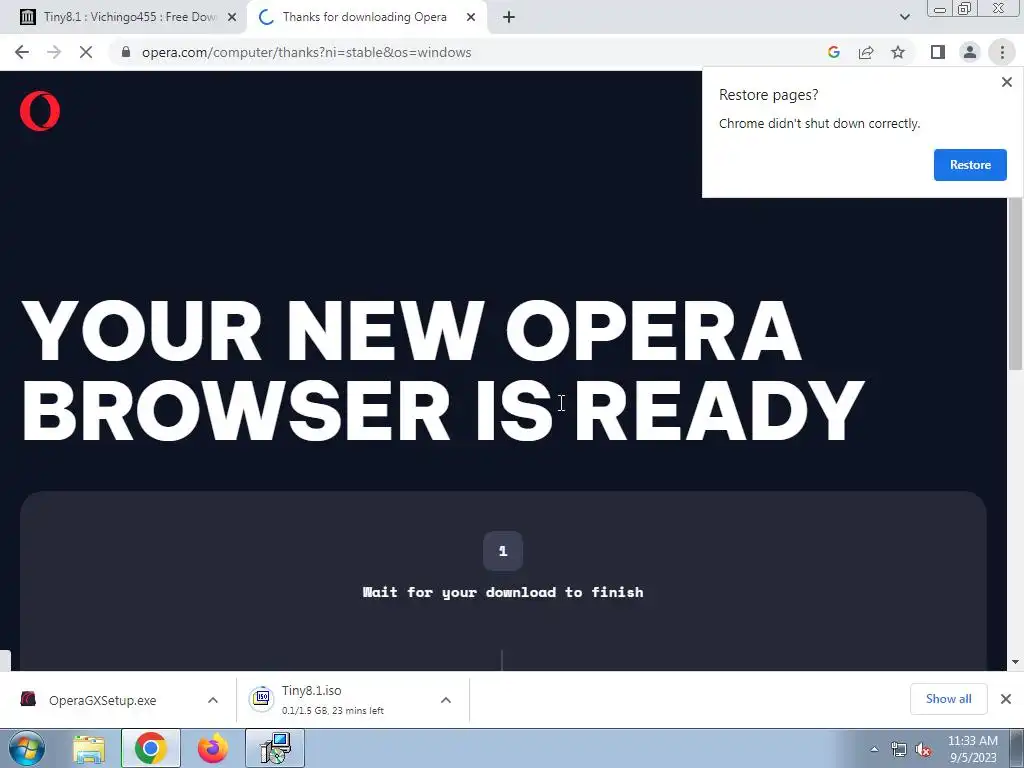Screen dimensions: 1024x768
Task: Open OperaGXSetup.exe download
Action: click(103, 700)
